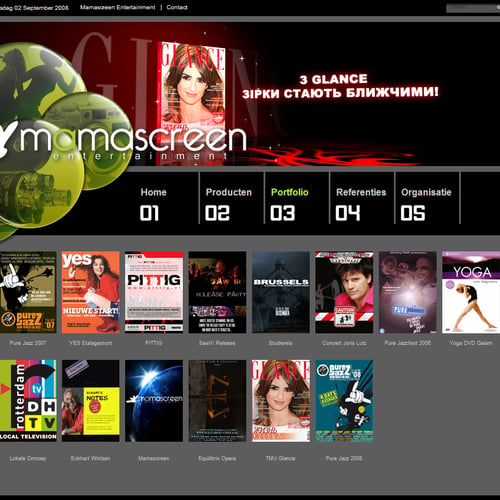The width and height of the screenshot is (500, 500).
Task: Go to Producten 02 section
Action: [229, 204]
